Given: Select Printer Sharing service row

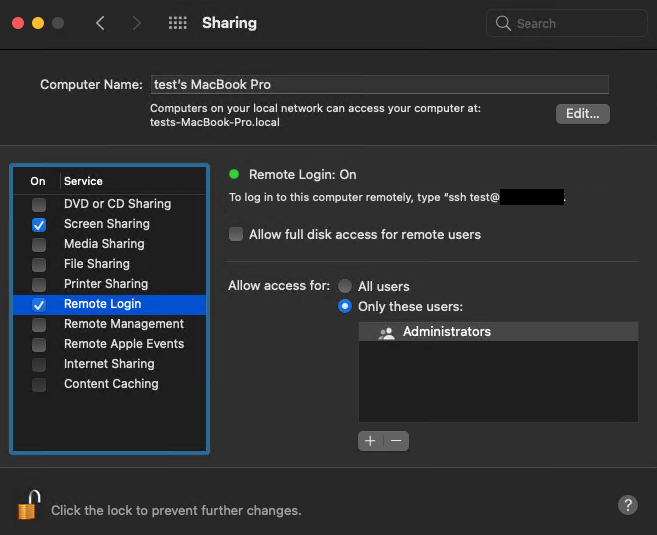Looking at the screenshot, I should click(109, 284).
